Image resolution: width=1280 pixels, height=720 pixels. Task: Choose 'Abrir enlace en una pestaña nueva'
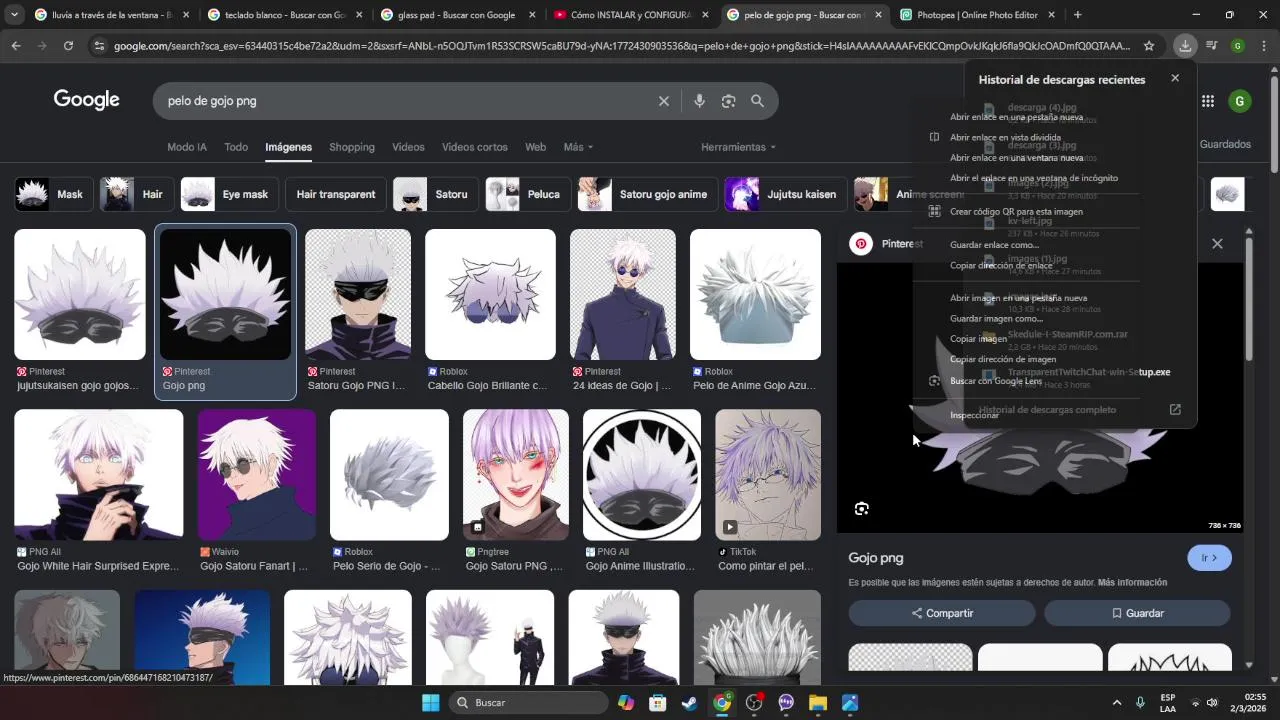point(1016,117)
